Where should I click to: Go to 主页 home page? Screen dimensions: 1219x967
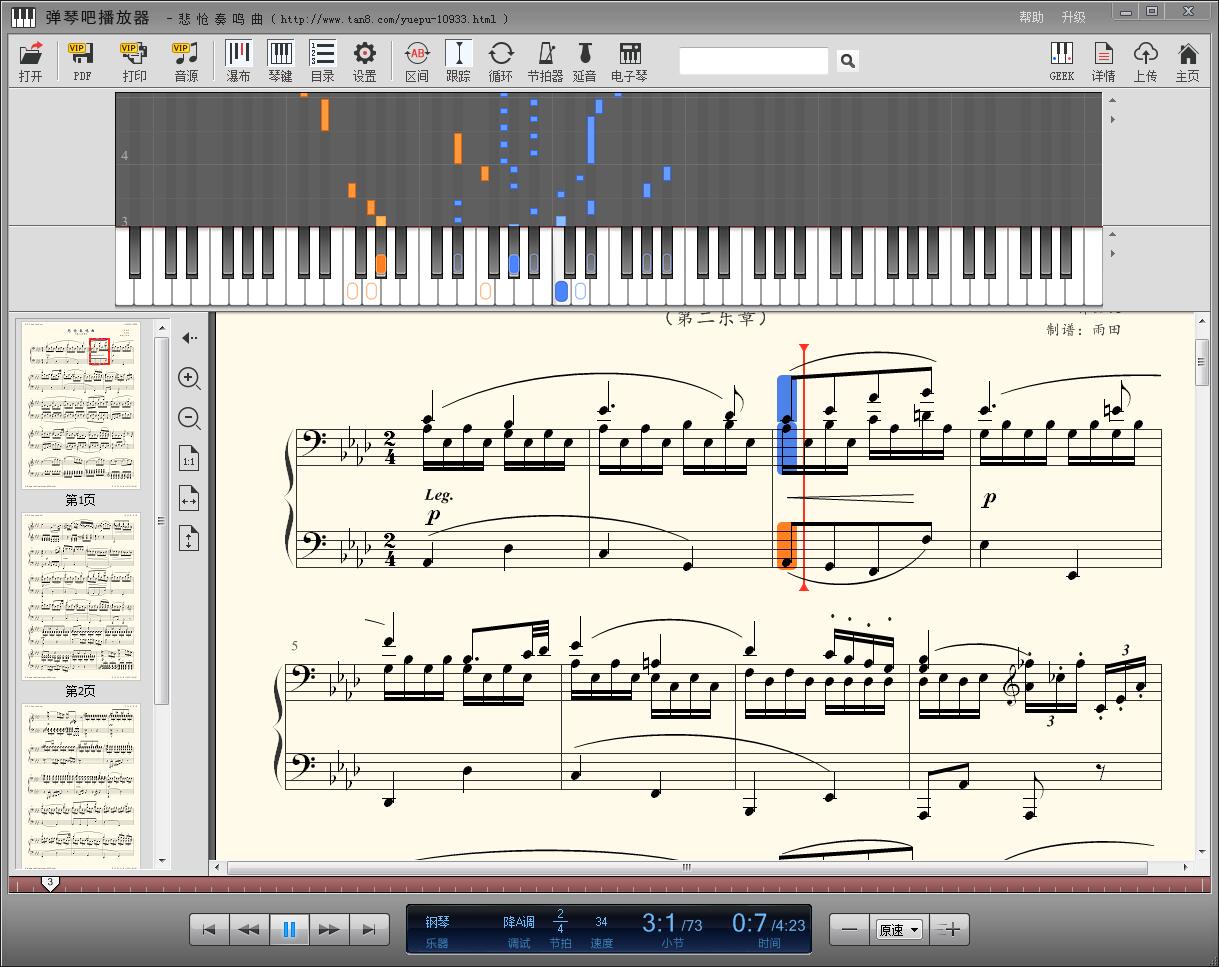tap(1187, 61)
